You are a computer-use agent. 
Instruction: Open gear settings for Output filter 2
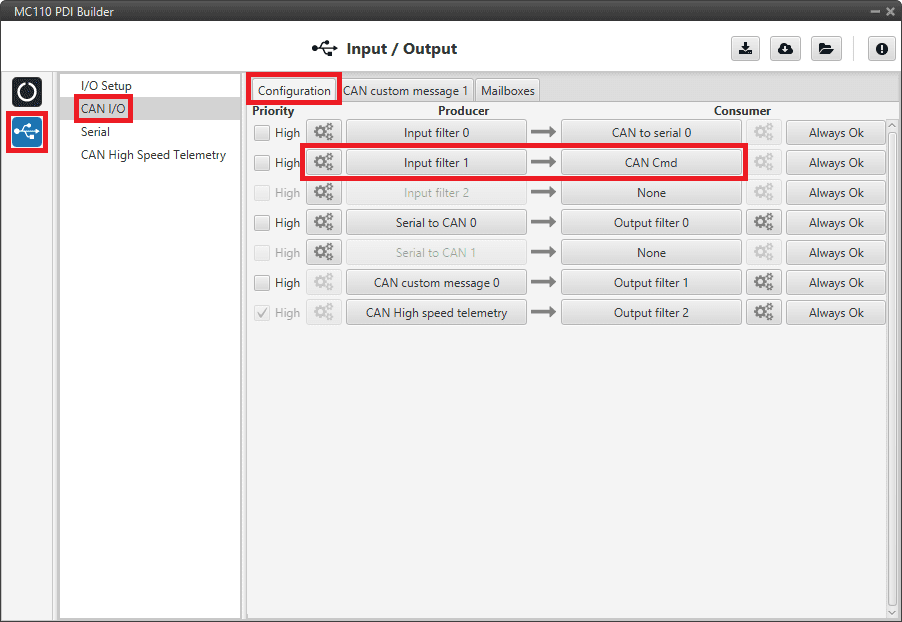pos(763,313)
